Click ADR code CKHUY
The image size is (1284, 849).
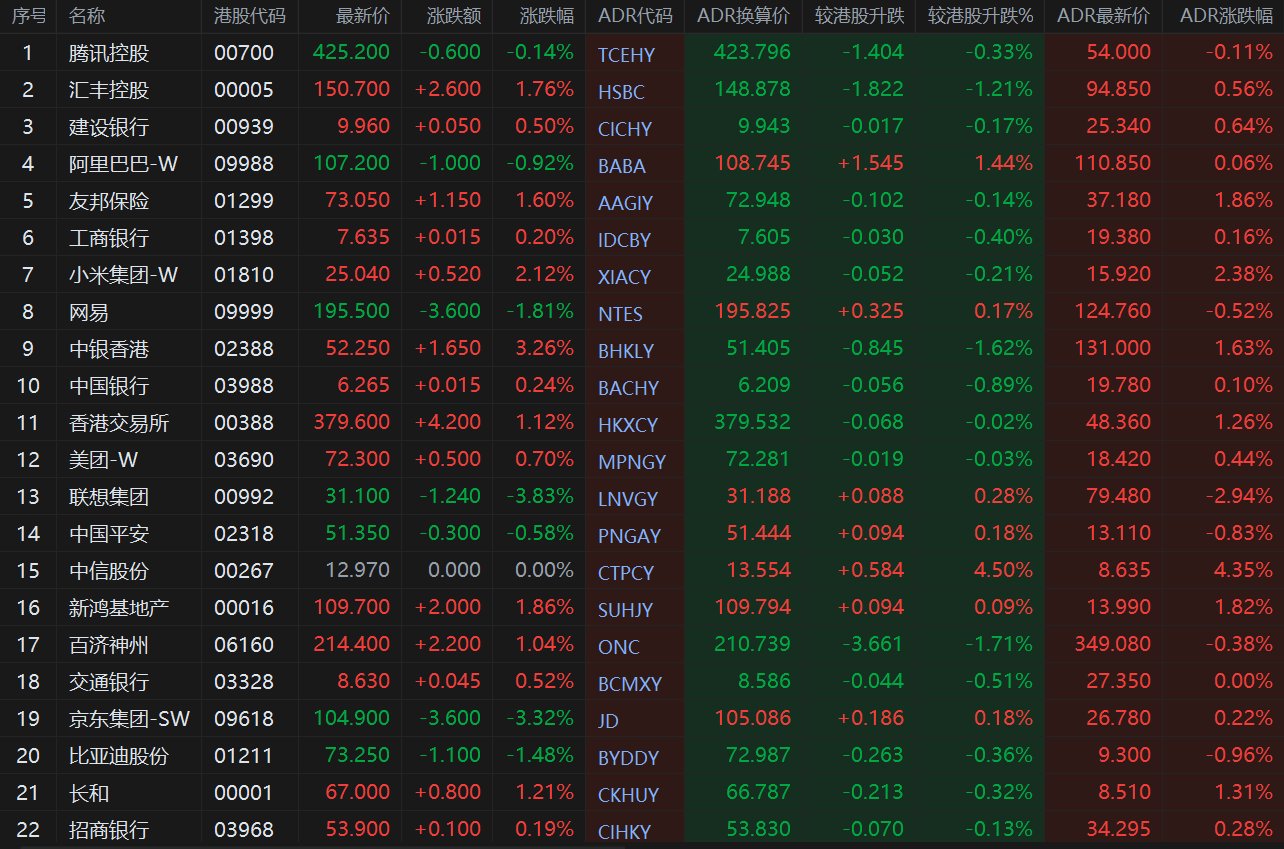[628, 795]
